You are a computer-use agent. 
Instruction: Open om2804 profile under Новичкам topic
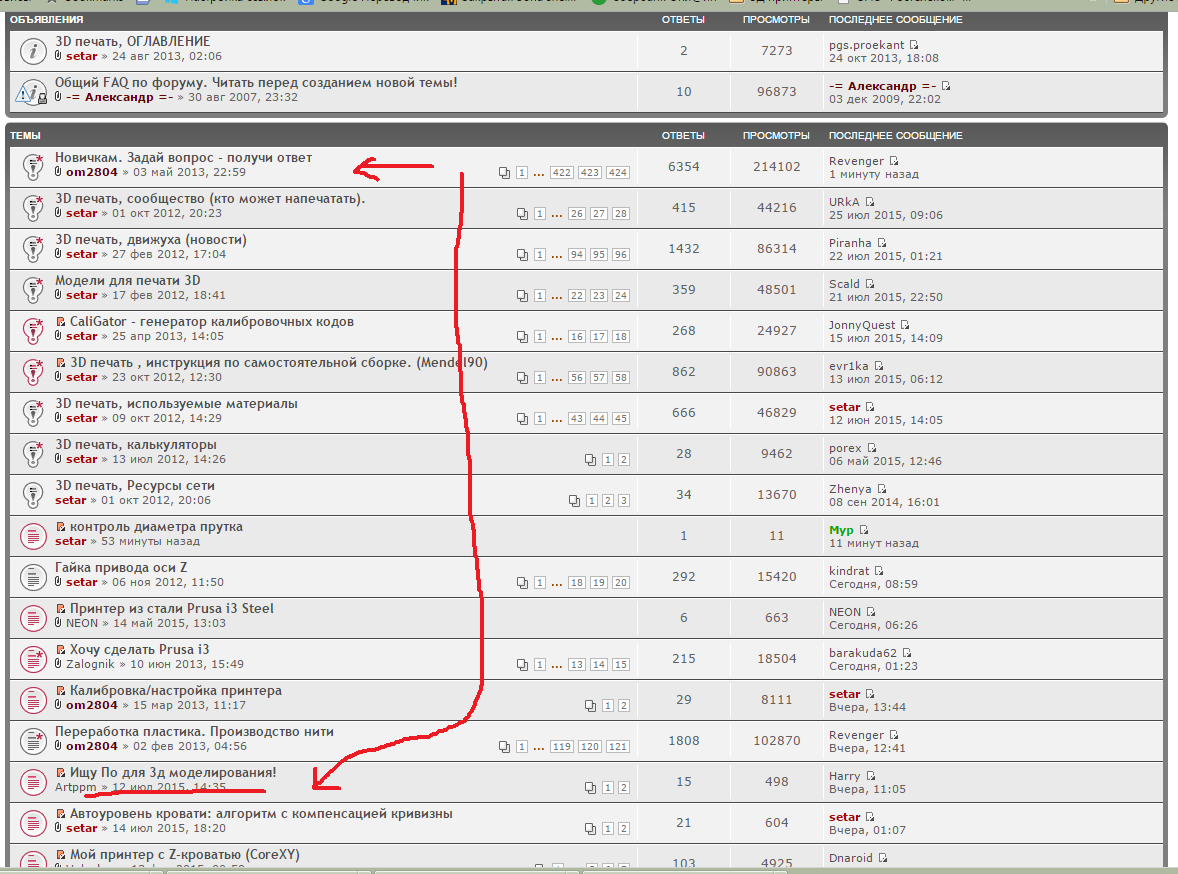point(92,172)
